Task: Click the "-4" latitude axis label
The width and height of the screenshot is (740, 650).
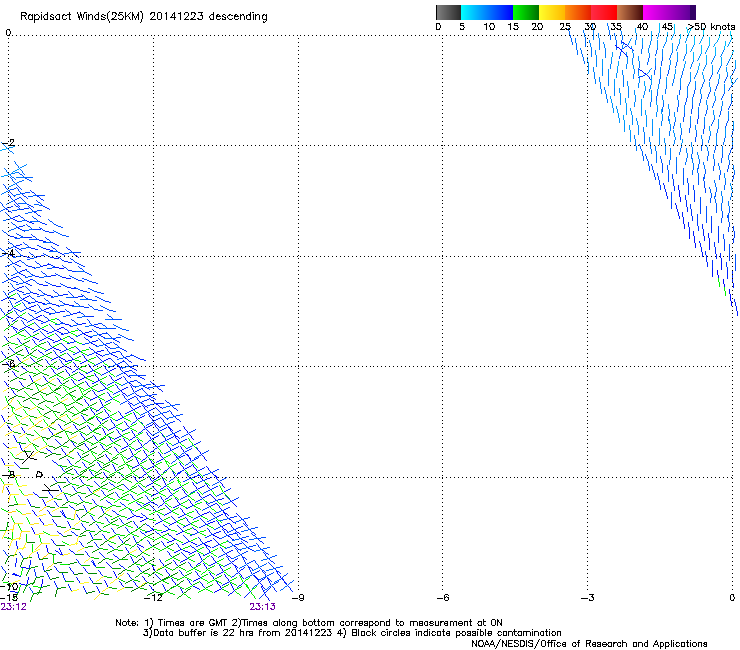Action: pyautogui.click(x=8, y=253)
